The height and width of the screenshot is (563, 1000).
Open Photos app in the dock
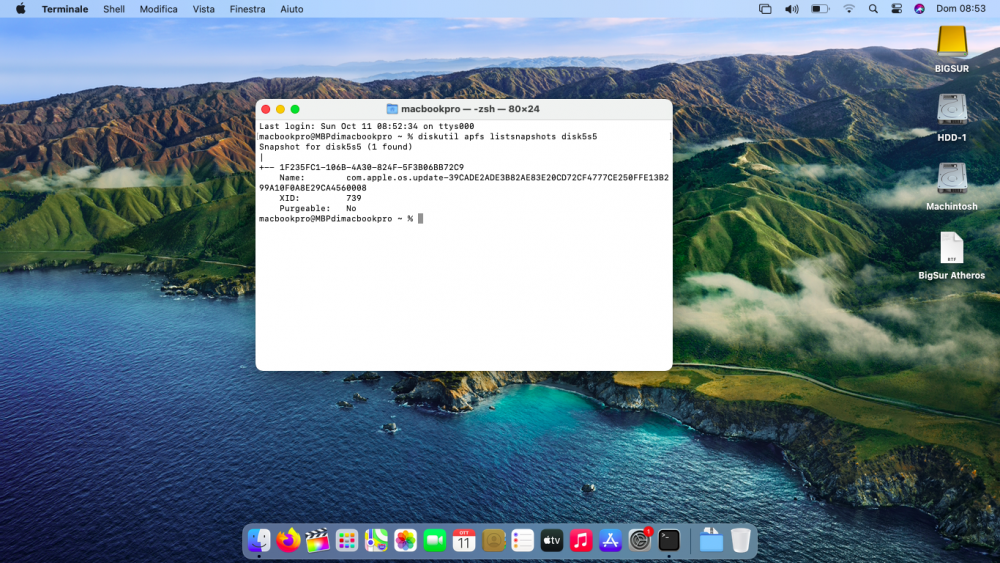[x=406, y=541]
